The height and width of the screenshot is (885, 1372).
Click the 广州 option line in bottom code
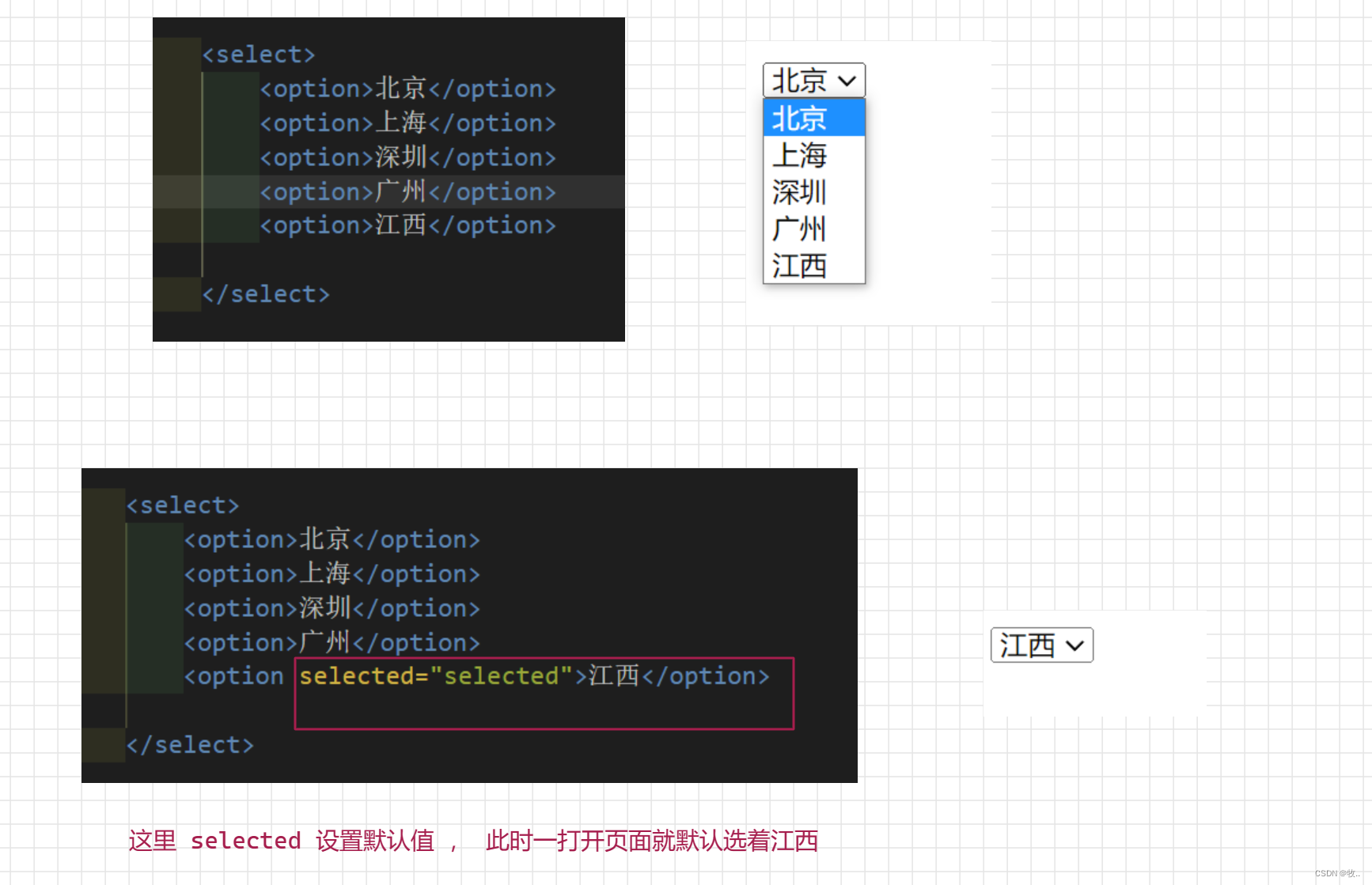(332, 642)
